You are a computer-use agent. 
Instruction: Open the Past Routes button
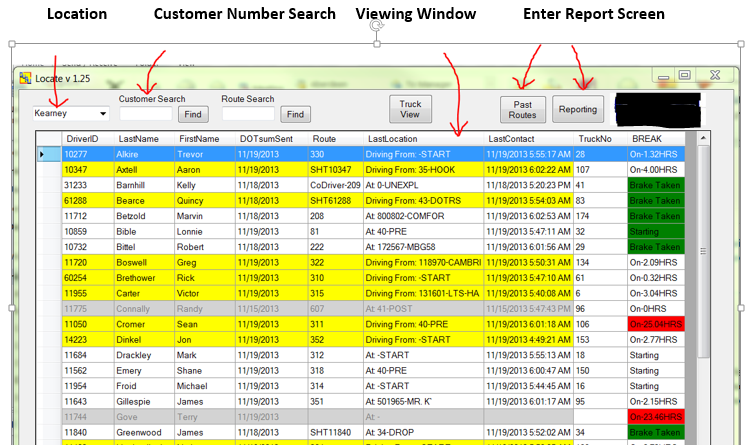(523, 110)
